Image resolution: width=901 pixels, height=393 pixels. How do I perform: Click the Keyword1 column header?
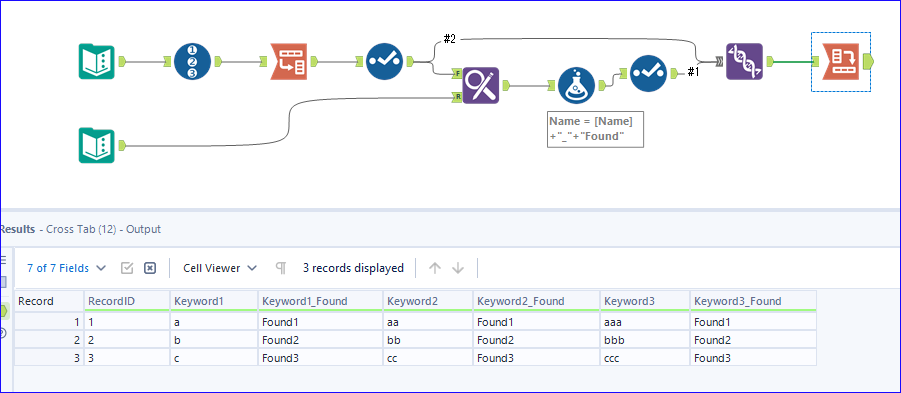(214, 301)
